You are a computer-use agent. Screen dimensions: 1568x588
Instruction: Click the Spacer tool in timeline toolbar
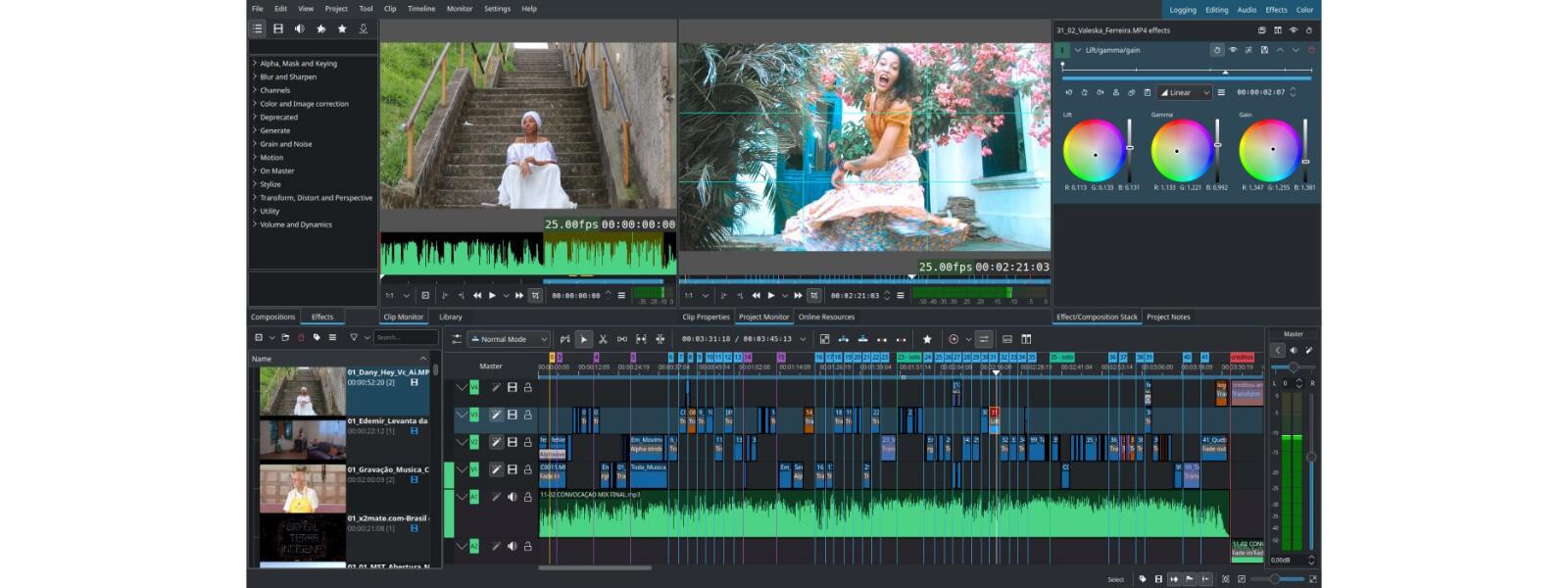[621, 339]
